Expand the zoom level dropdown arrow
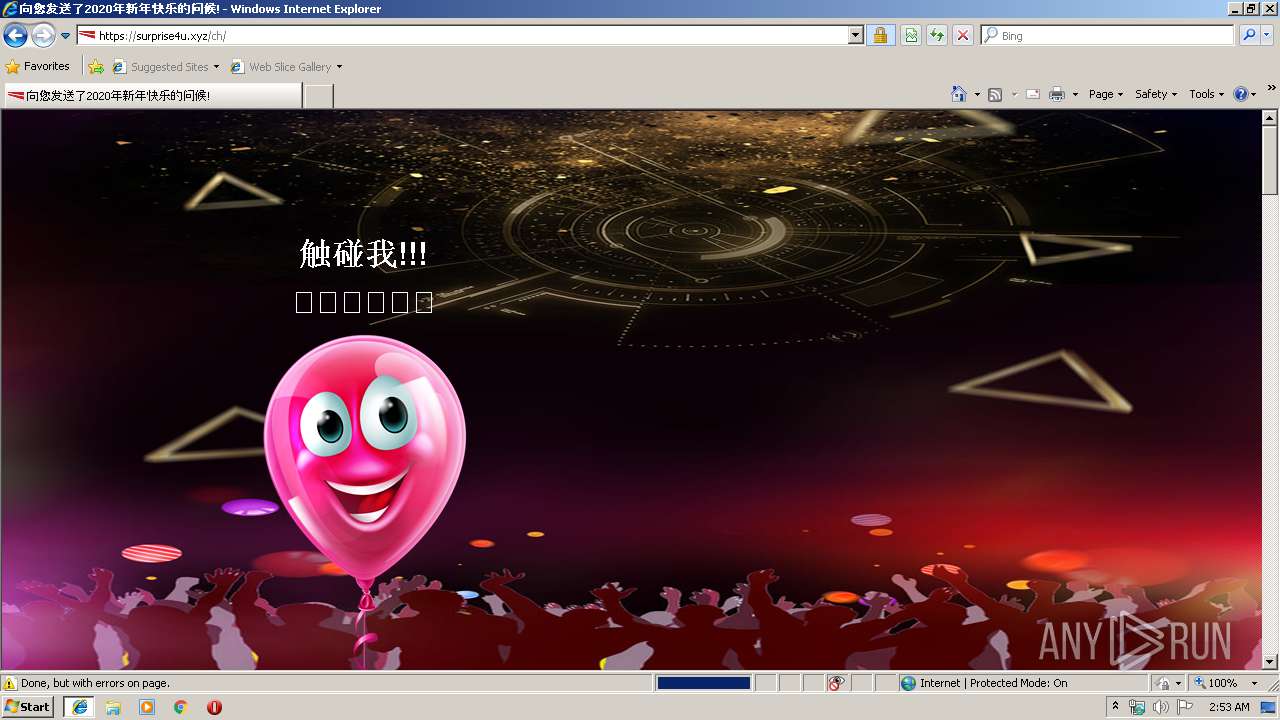This screenshot has height=720, width=1280. tap(1254, 683)
